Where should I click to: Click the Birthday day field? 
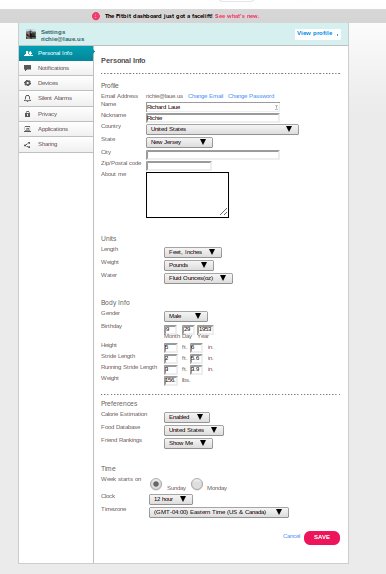coord(188,330)
